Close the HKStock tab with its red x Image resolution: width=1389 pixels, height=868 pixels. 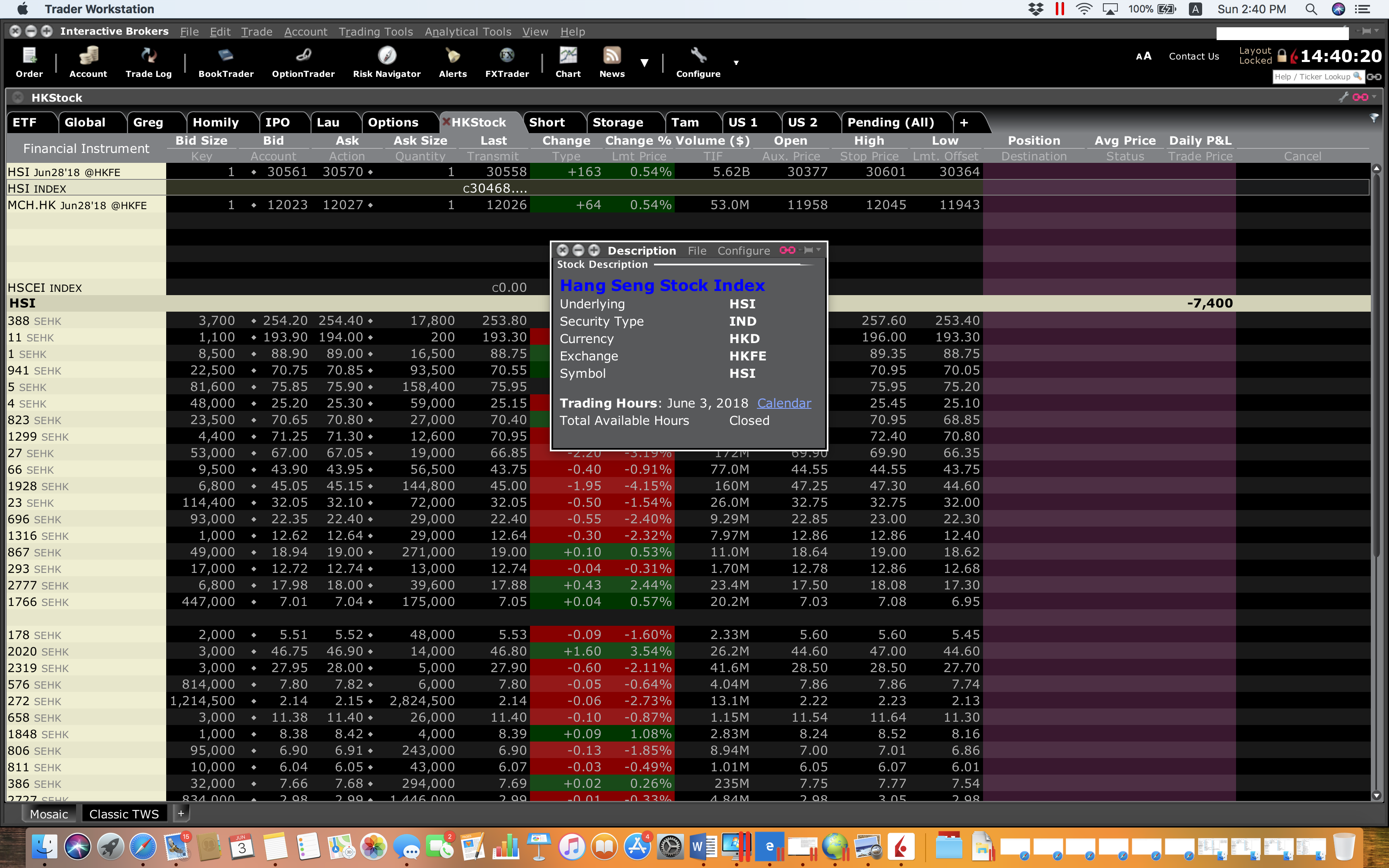pyautogui.click(x=446, y=122)
